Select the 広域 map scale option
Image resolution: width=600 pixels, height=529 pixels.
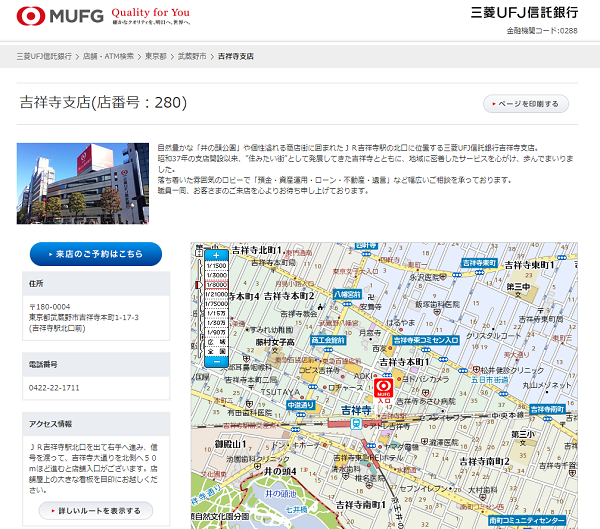pyautogui.click(x=217, y=342)
